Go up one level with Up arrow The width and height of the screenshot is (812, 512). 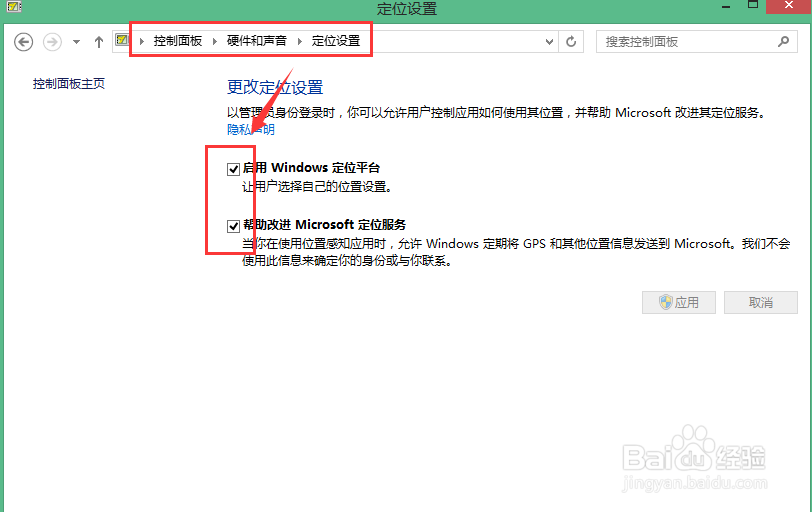[98, 42]
